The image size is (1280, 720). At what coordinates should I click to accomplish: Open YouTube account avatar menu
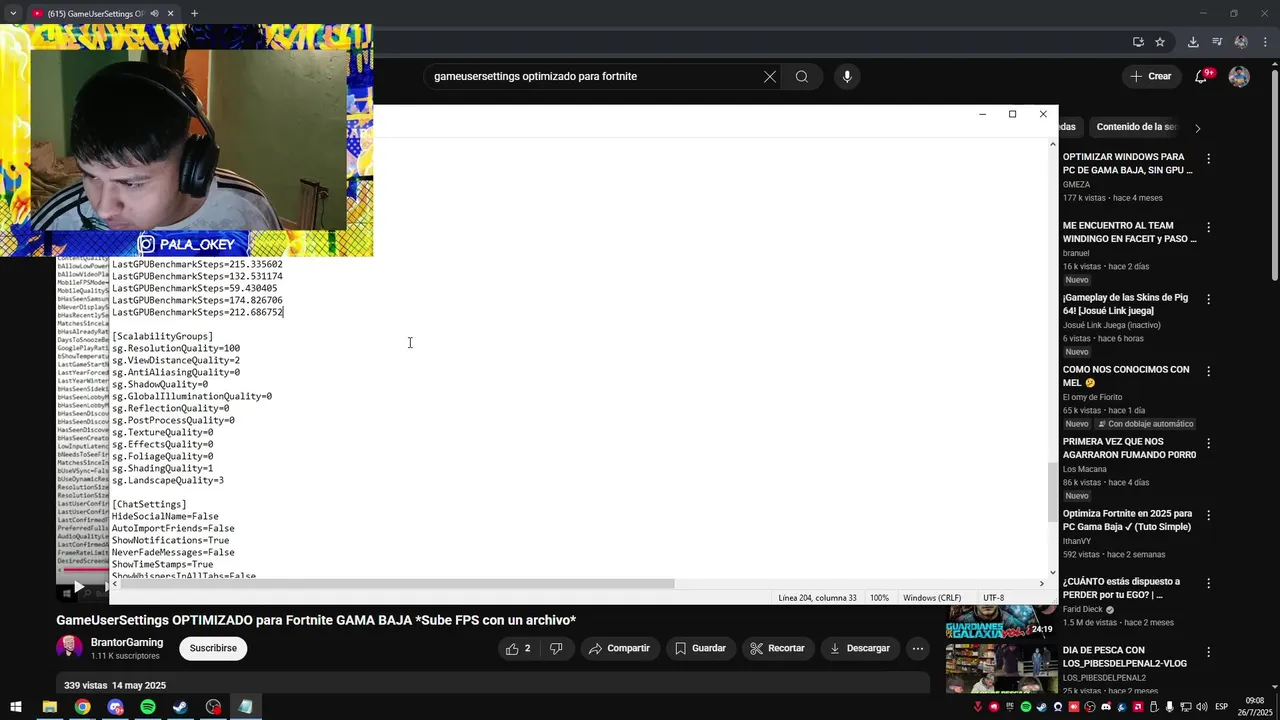(x=1239, y=76)
